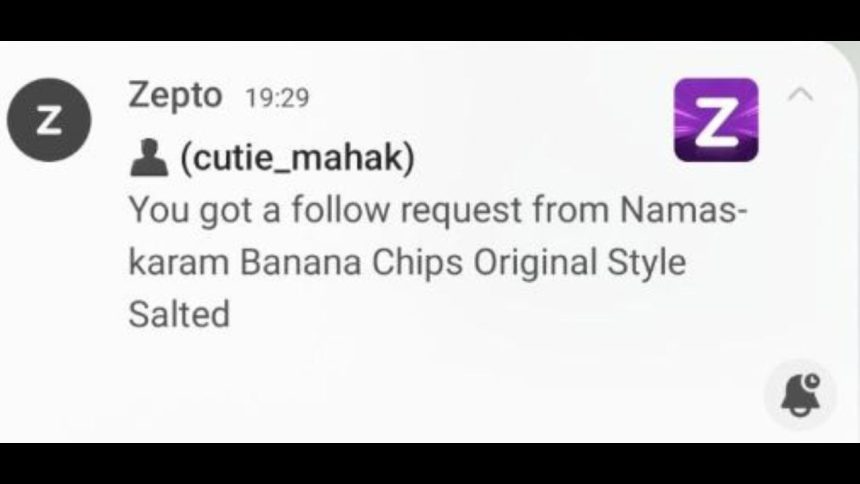
Task: Click the 19:29 timestamp
Action: (x=276, y=98)
